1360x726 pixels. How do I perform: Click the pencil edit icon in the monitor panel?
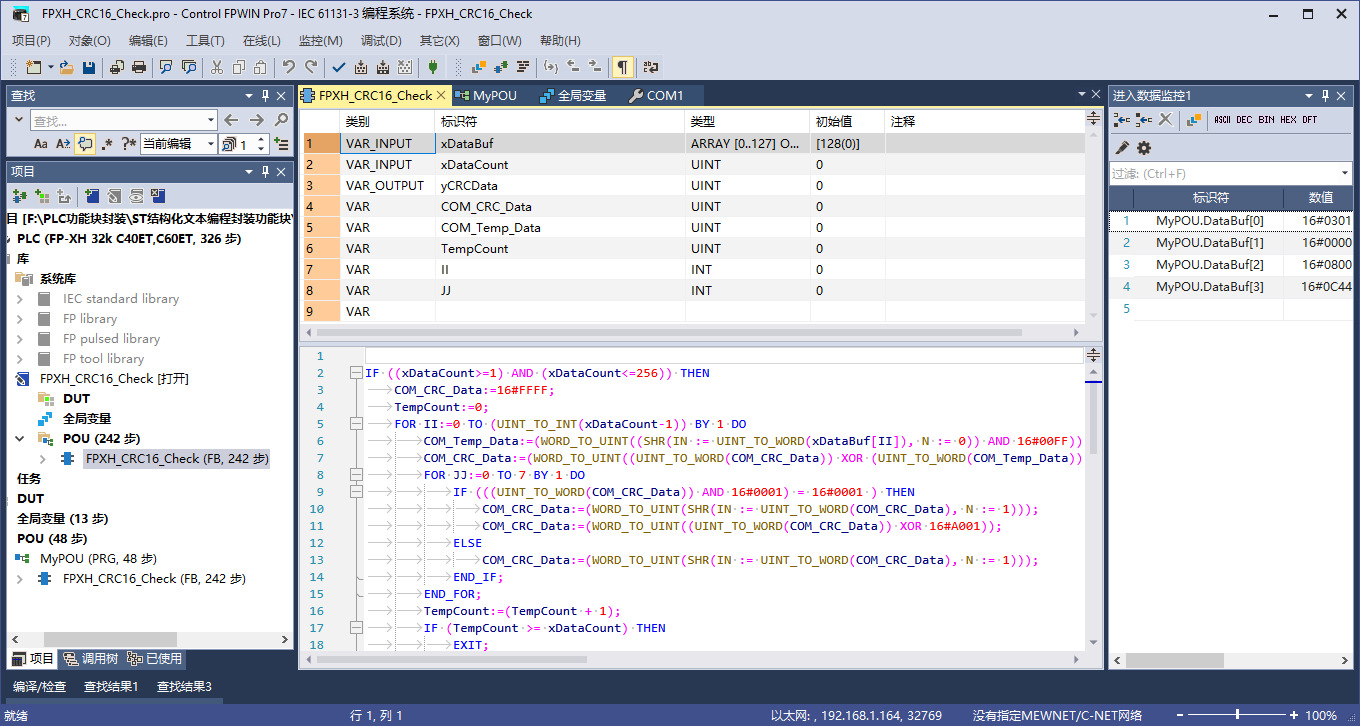[1122, 147]
